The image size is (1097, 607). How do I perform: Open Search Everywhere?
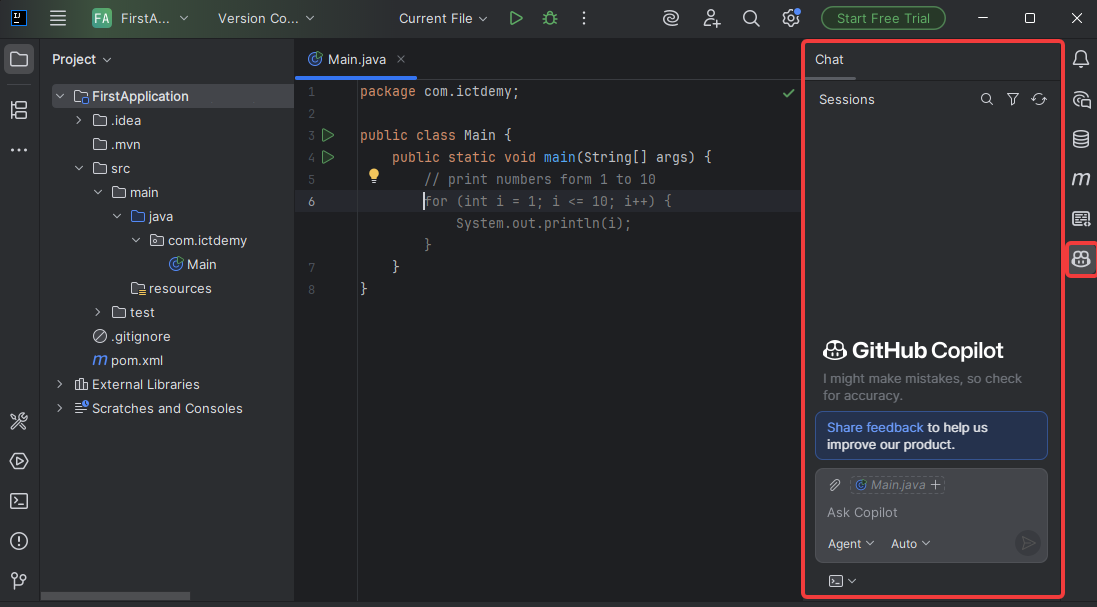click(751, 18)
